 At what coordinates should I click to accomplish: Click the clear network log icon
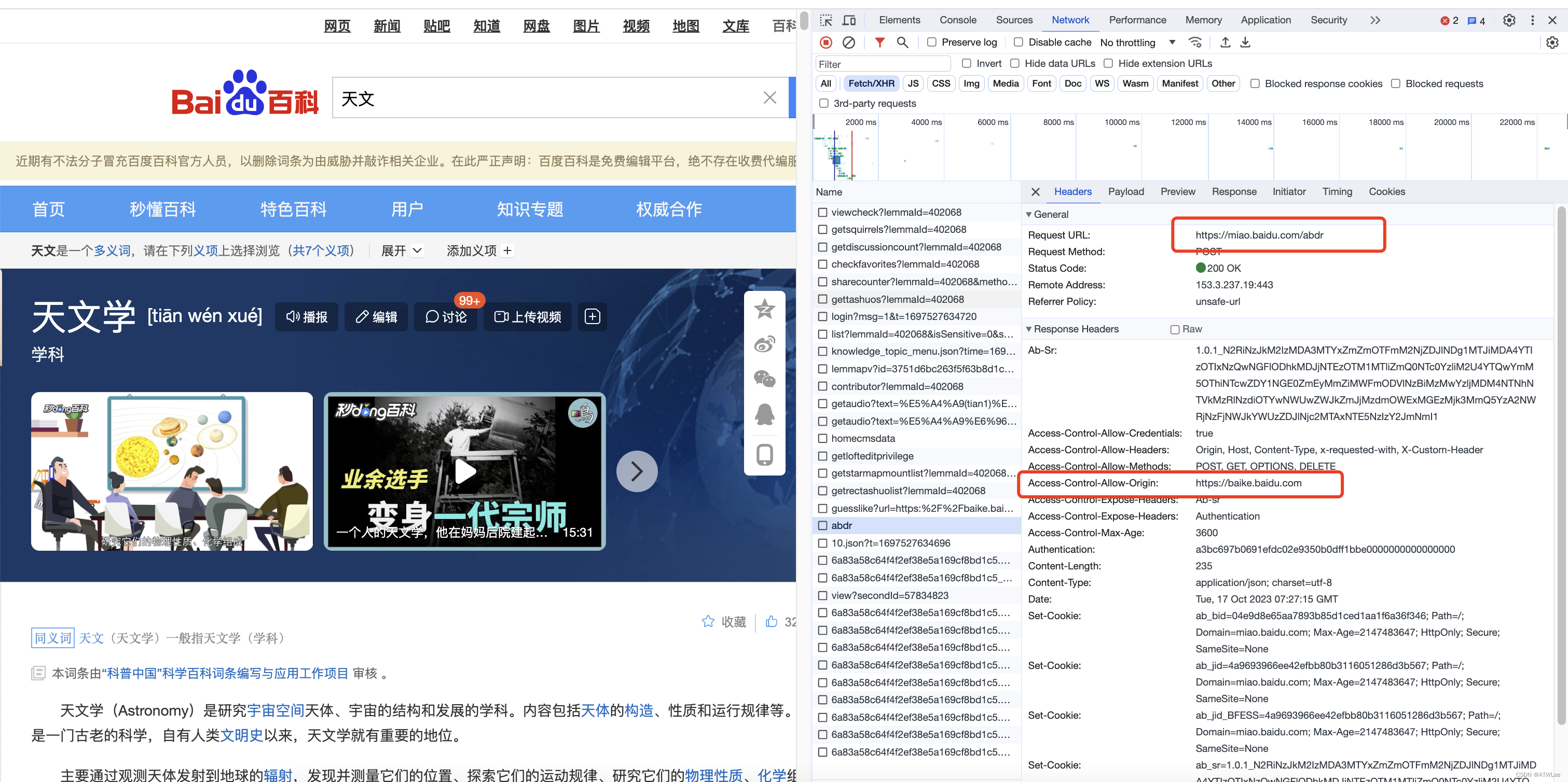(x=849, y=42)
